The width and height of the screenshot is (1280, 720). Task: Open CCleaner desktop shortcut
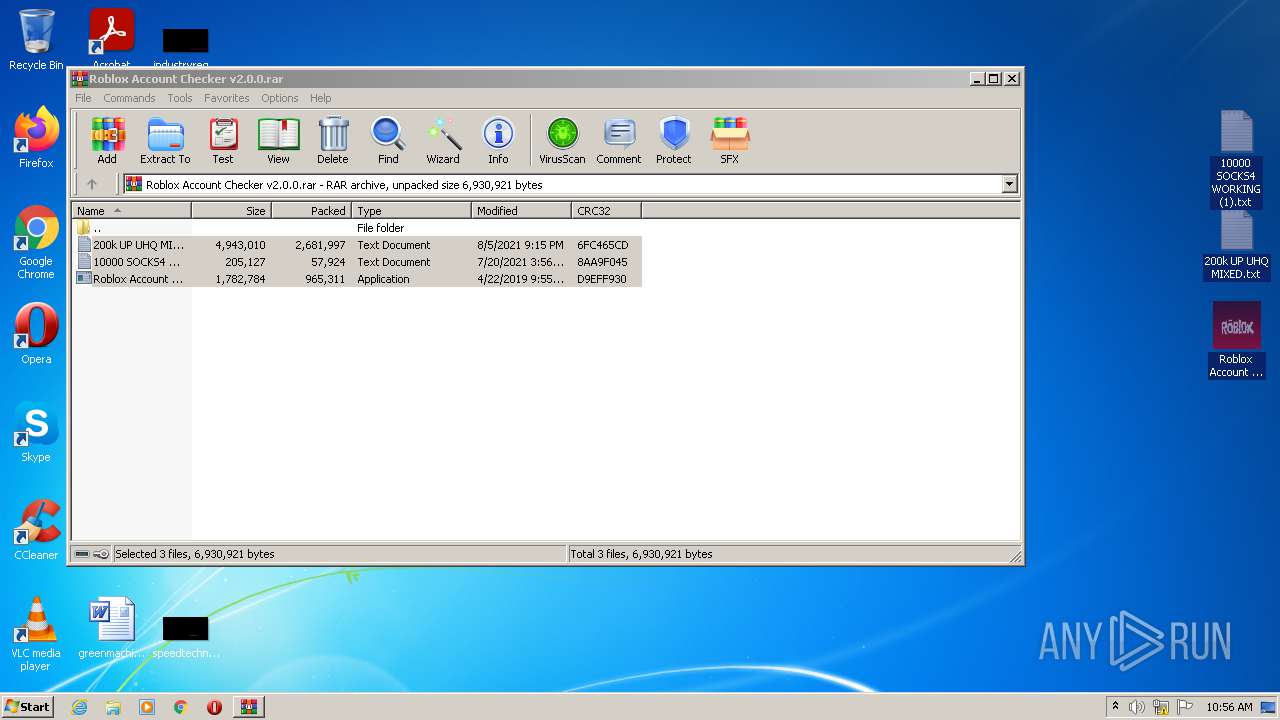tap(36, 530)
